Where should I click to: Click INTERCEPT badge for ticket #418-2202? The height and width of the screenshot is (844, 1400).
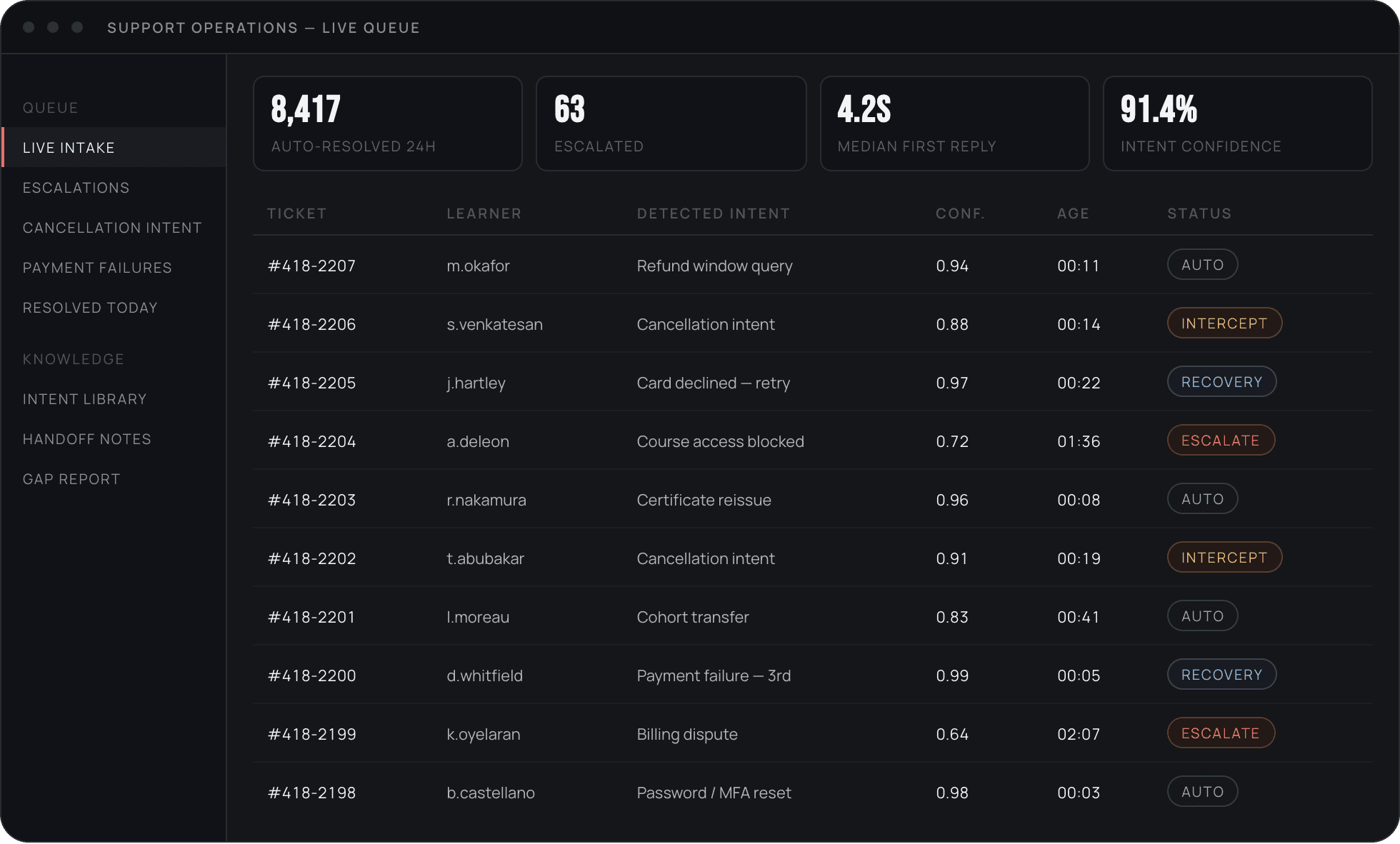tap(1224, 558)
